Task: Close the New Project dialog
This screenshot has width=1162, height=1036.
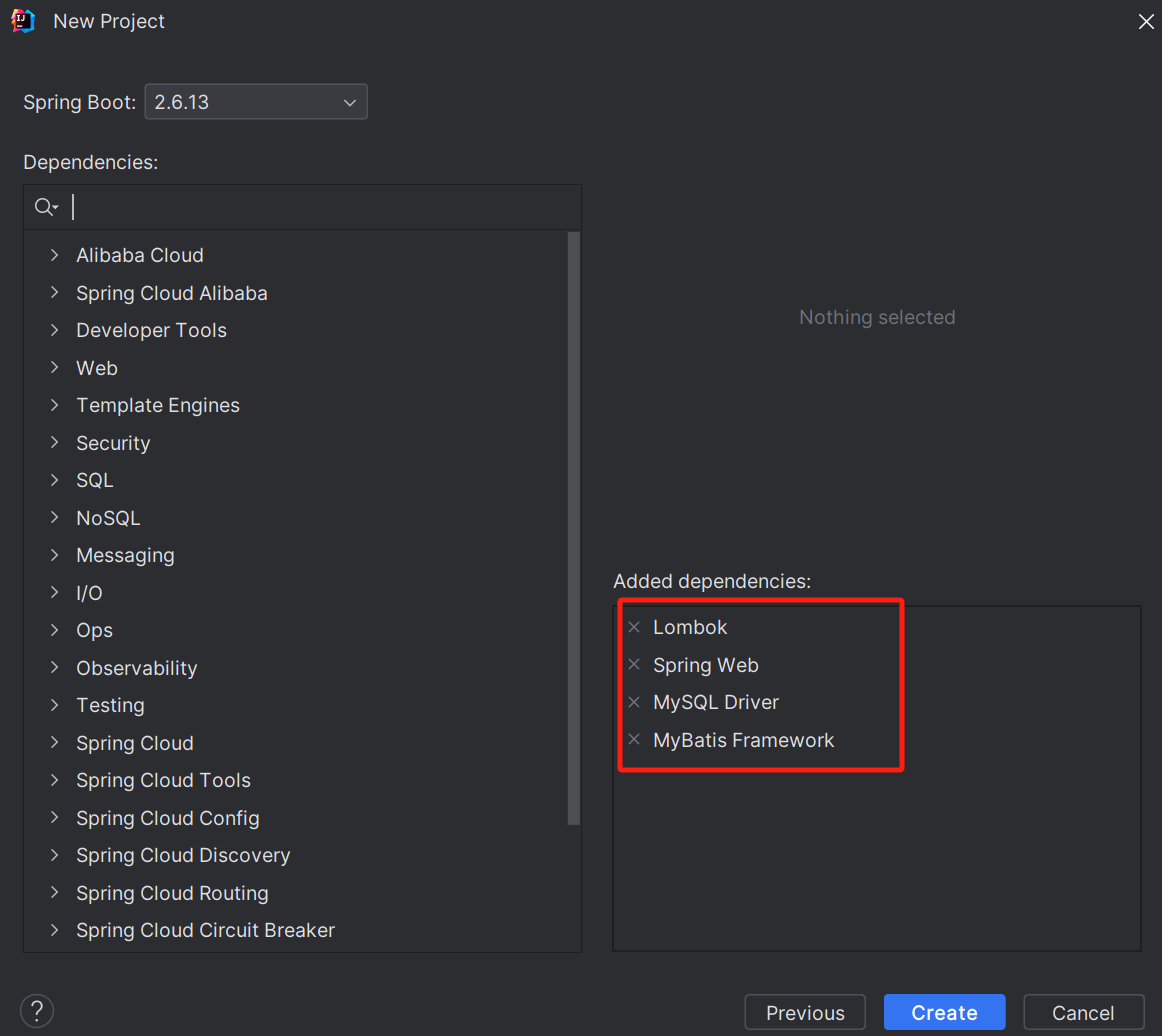Action: pyautogui.click(x=1146, y=21)
